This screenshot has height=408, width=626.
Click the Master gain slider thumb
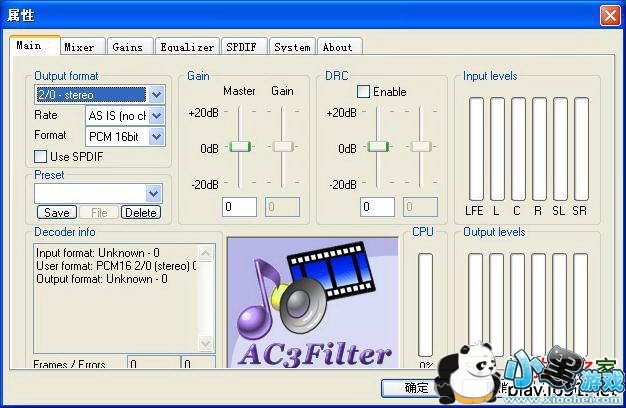coord(240,147)
